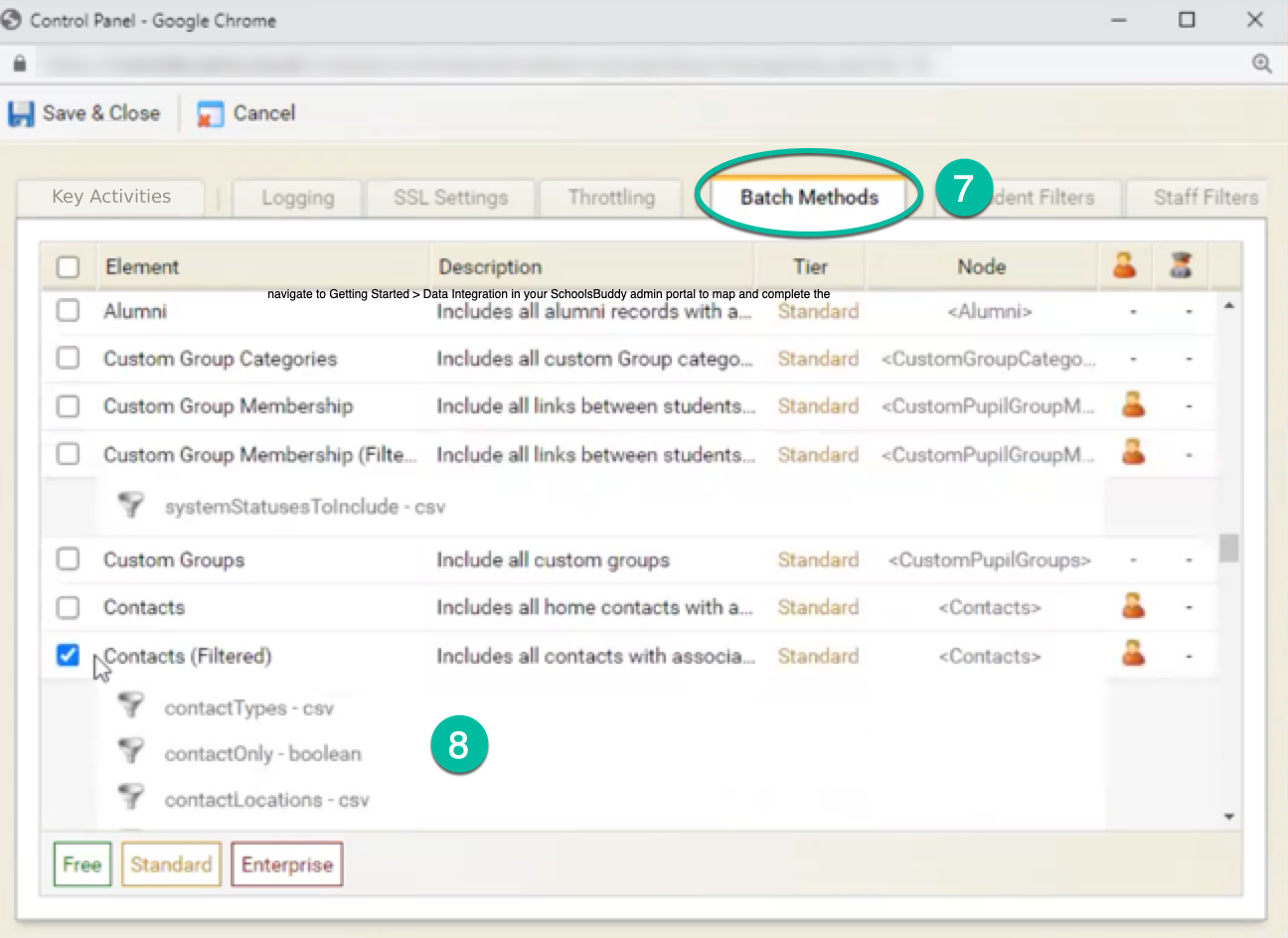Click person icon in Custom Group Membership (Filtered) row
Screen dimensions: 1288x938
click(1133, 452)
